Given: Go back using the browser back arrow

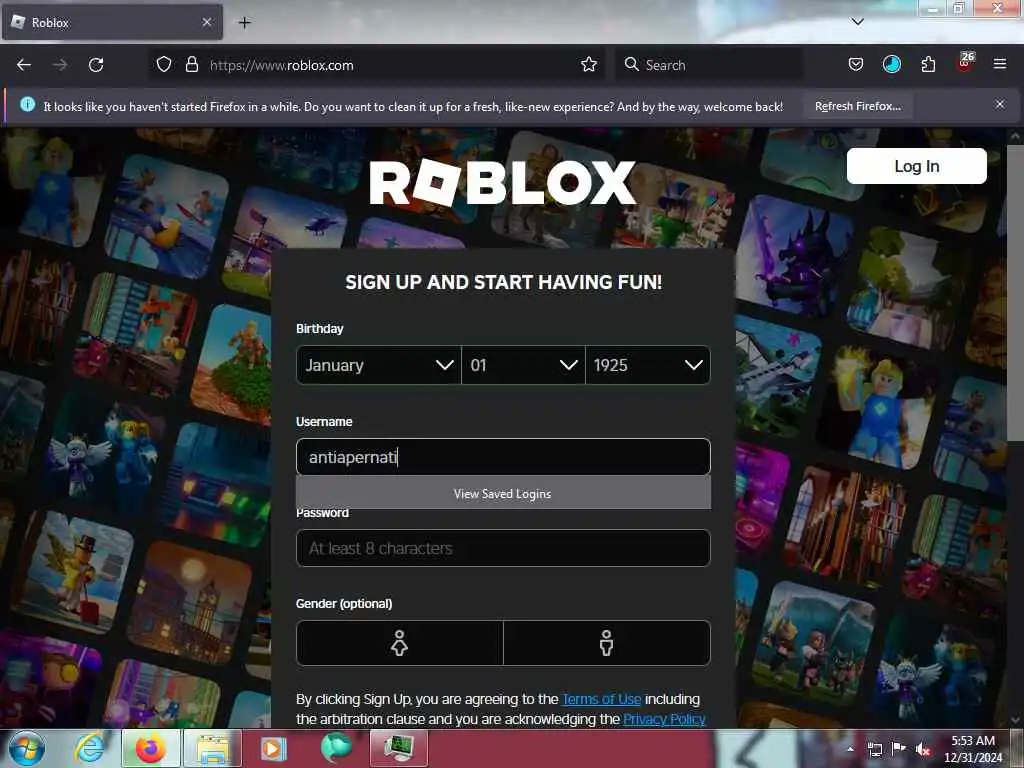Looking at the screenshot, I should tap(24, 65).
